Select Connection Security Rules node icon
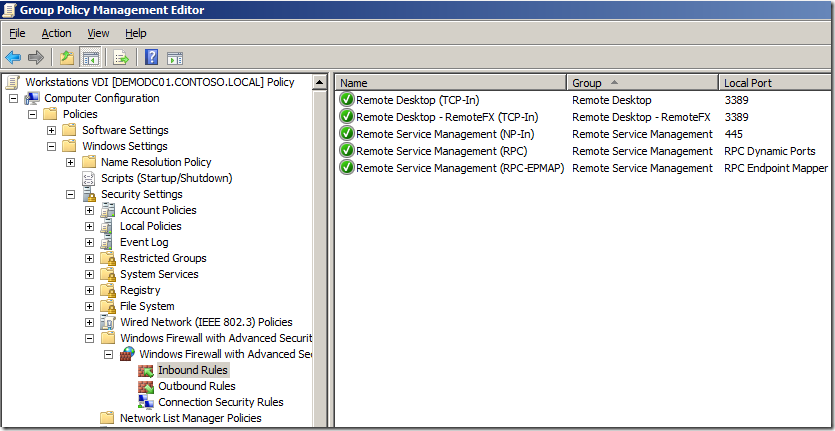 (x=147, y=402)
